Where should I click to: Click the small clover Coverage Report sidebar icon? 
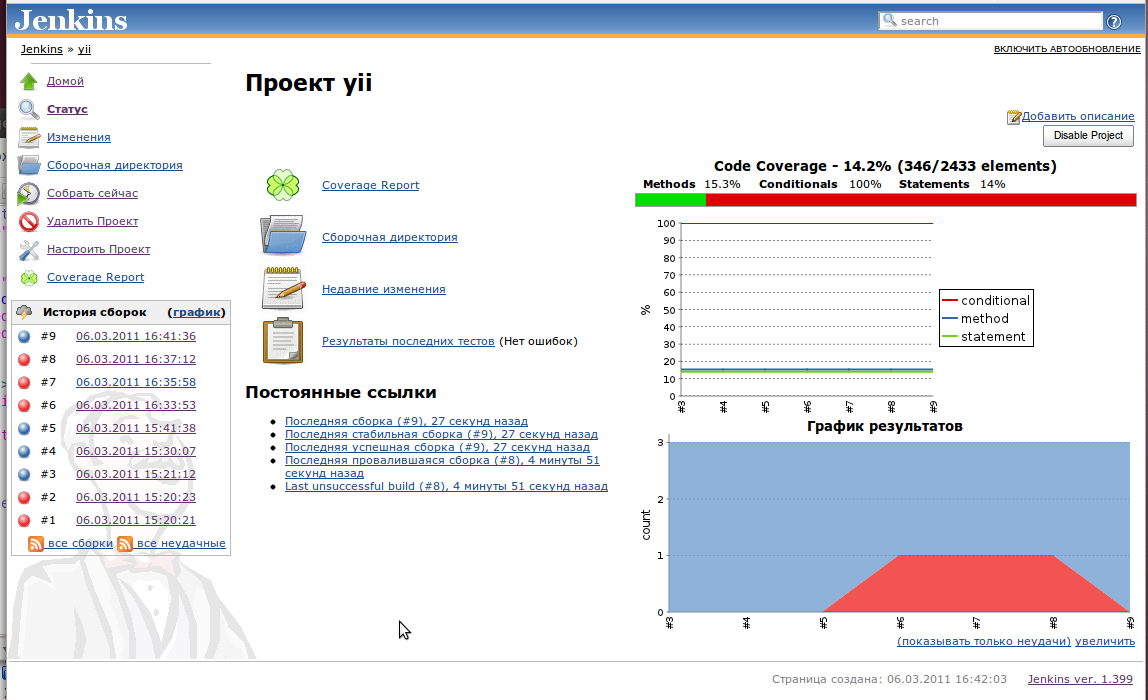[29, 278]
